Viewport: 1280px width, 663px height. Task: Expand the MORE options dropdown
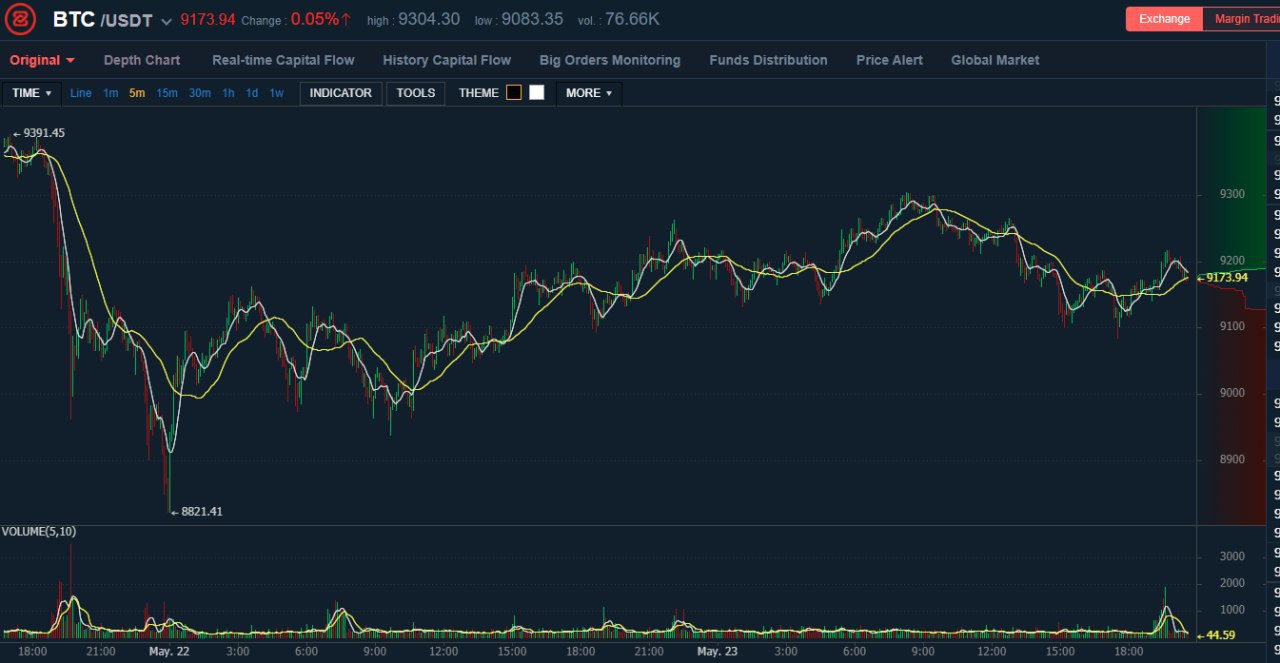(589, 93)
